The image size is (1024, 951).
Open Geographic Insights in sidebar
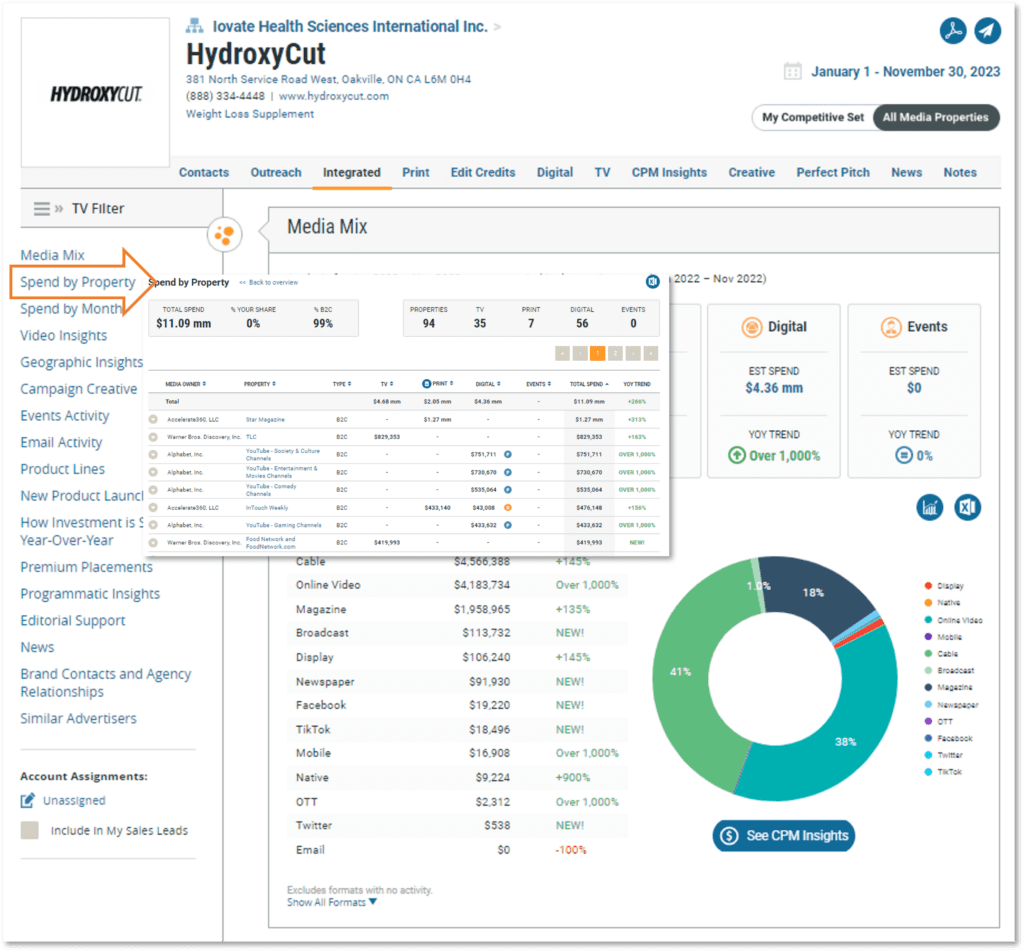point(82,362)
